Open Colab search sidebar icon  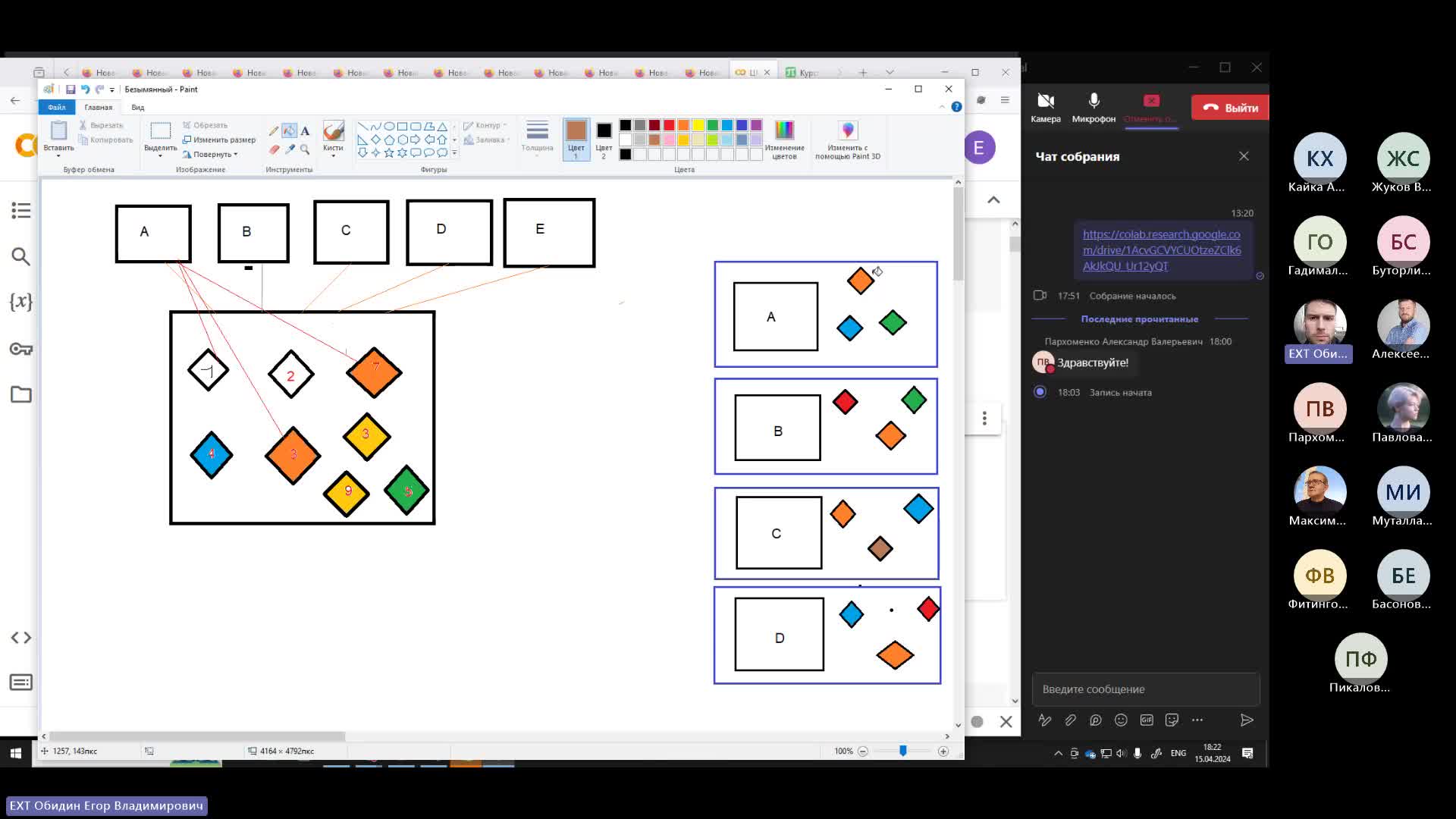[x=21, y=257]
